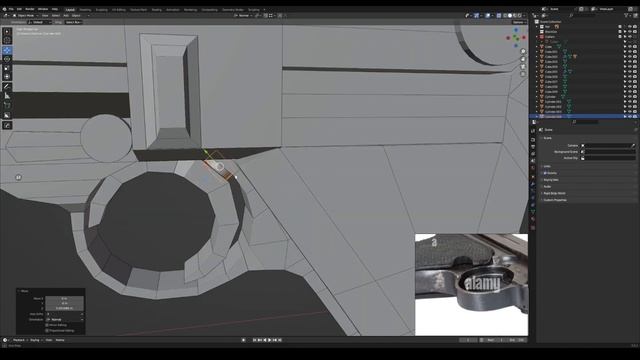Switch to rendered viewport shading
Viewport: 640px width, 360px height.
[519, 16]
